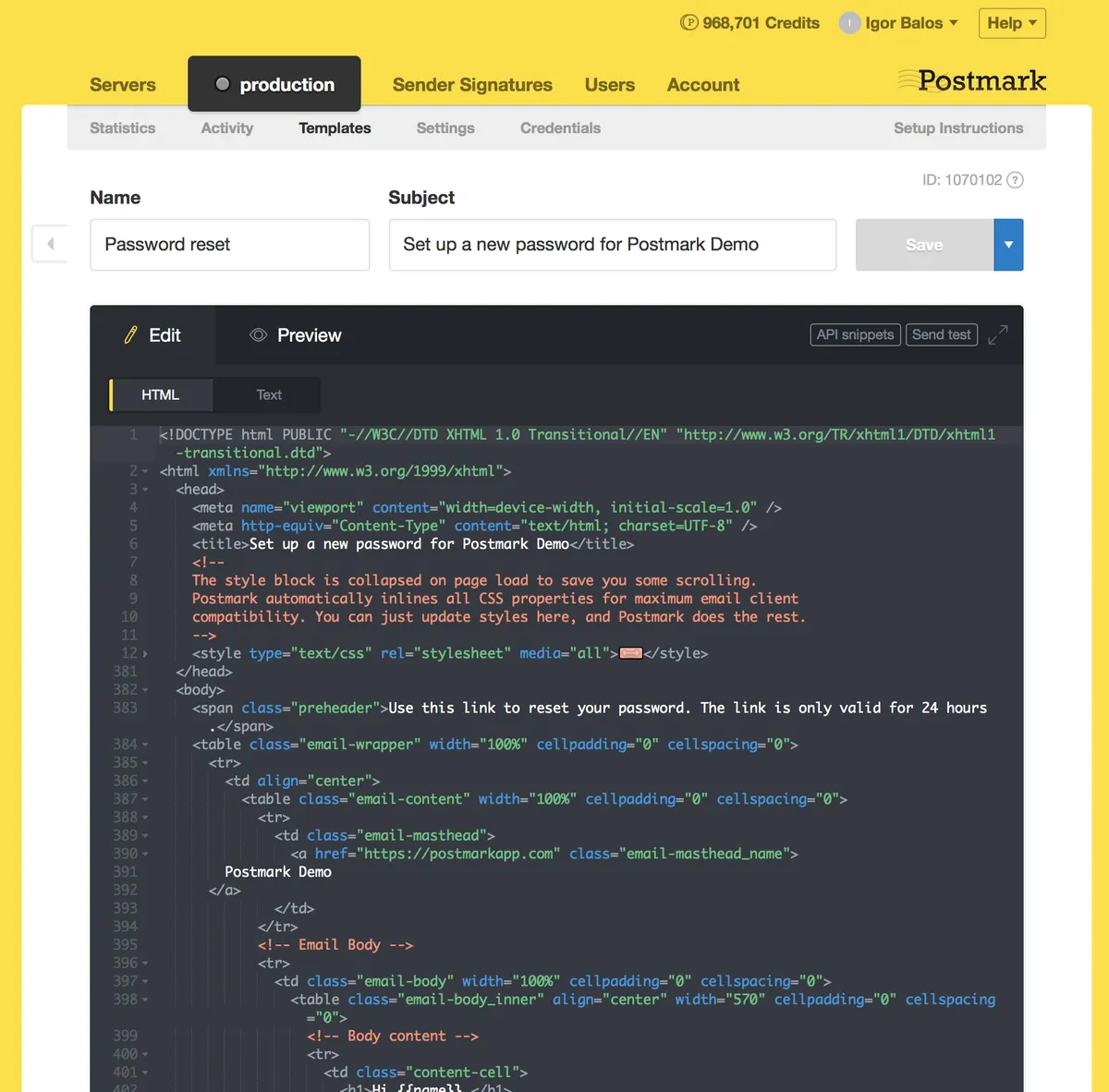Click the Send test button
Viewport: 1109px width, 1092px height.
point(942,334)
